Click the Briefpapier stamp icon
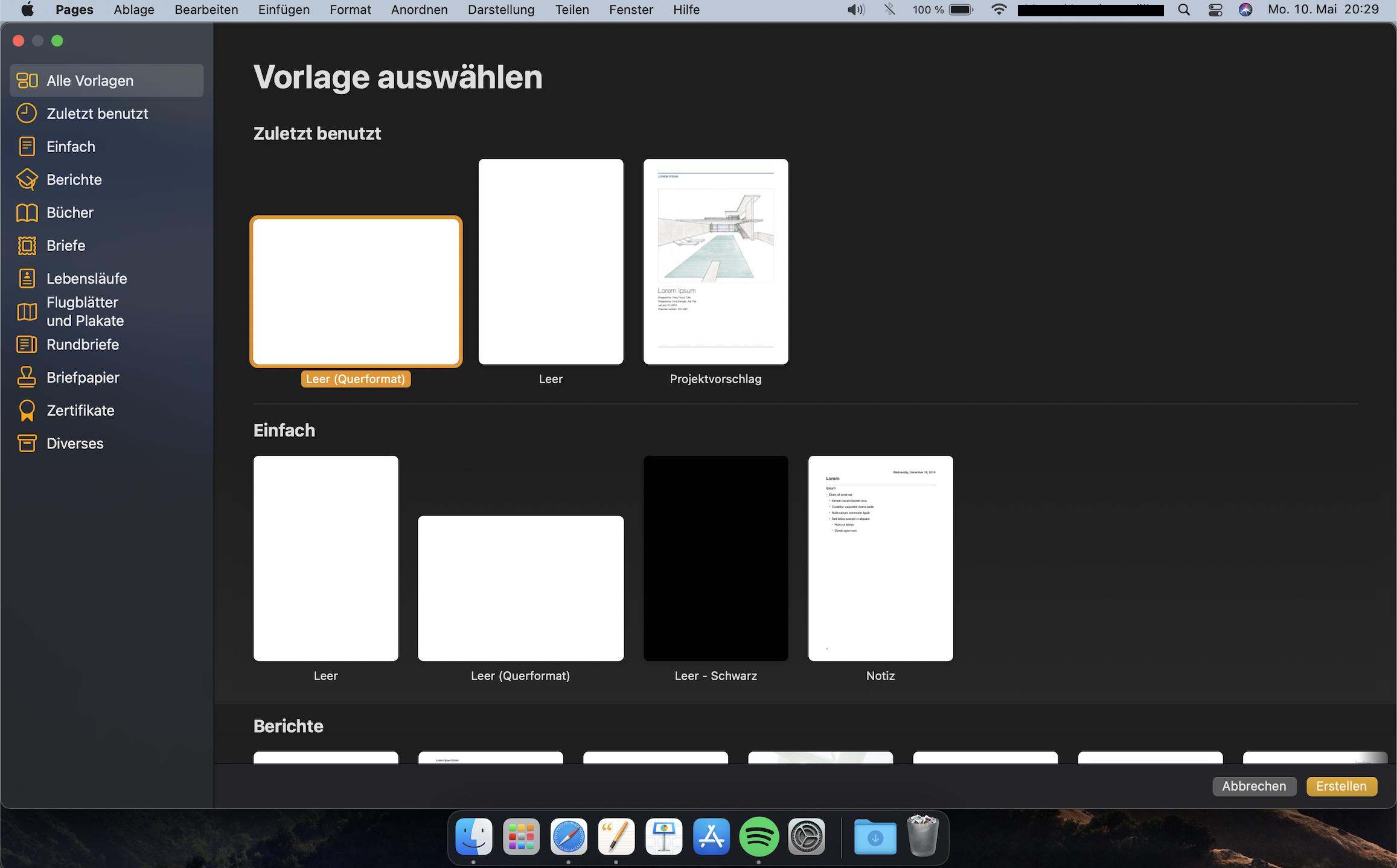Image resolution: width=1397 pixels, height=868 pixels. click(27, 377)
